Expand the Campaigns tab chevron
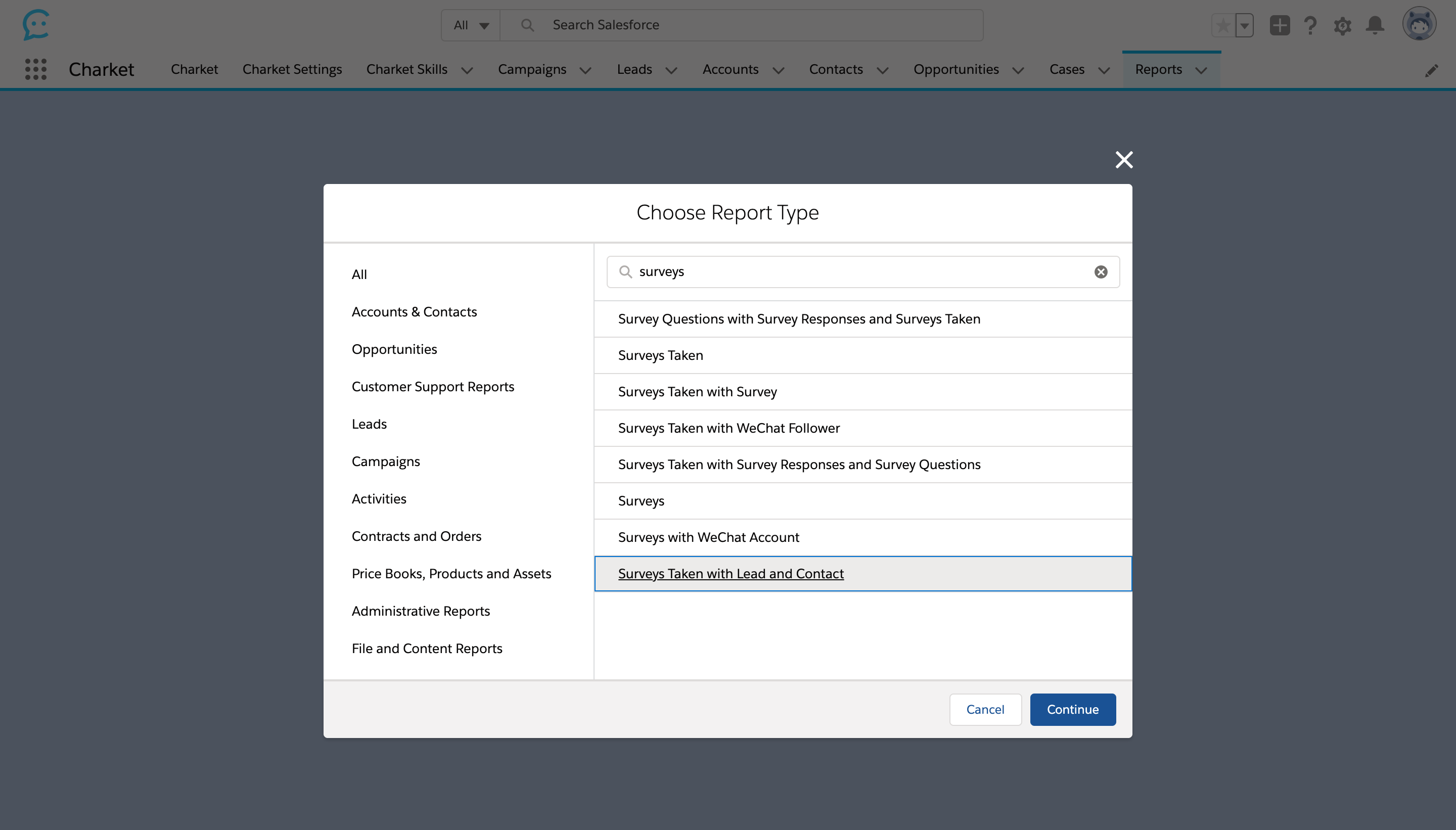Image resolution: width=1456 pixels, height=830 pixels. click(585, 70)
